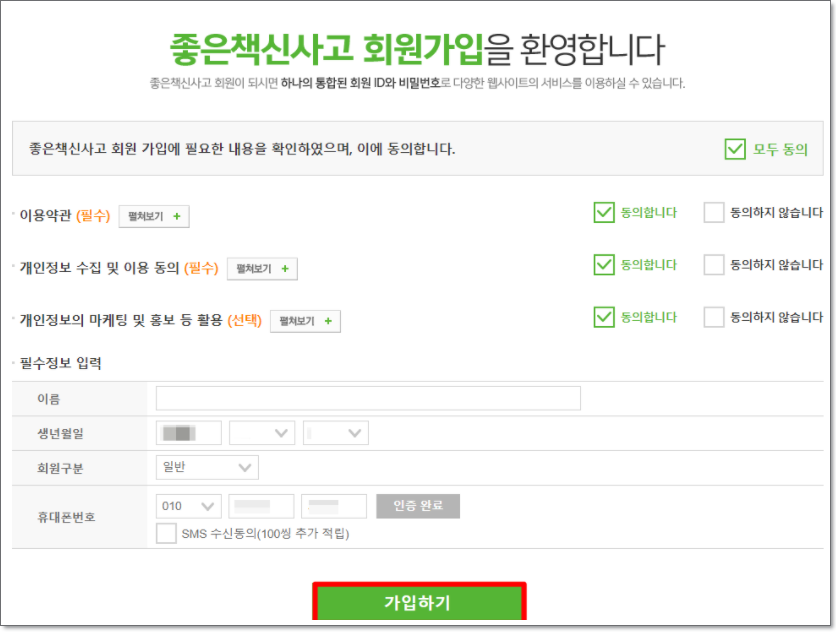Click the 이름 name input field
Viewport: 837px width, 632px height.
368,398
